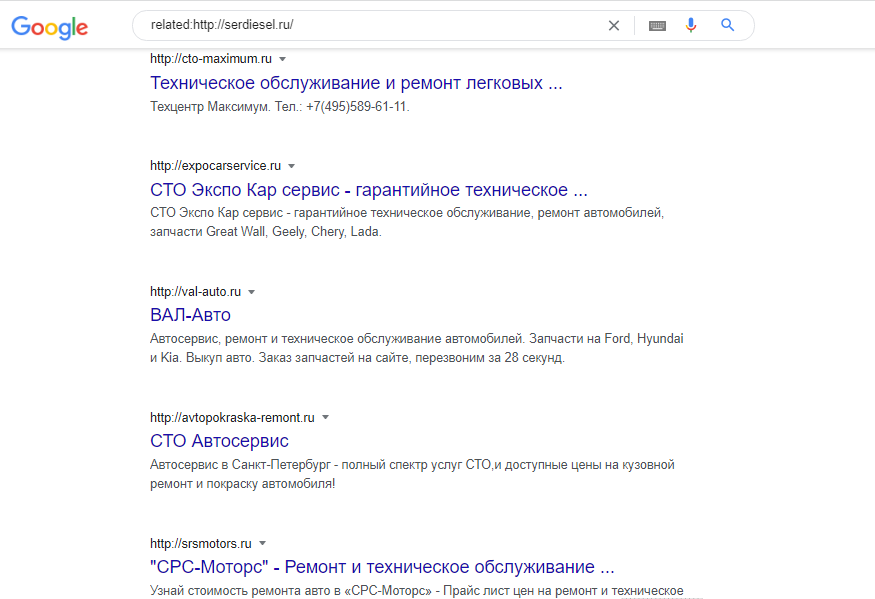875x599 pixels.
Task: Click the blue search magnifier icon
Action: coord(727,25)
